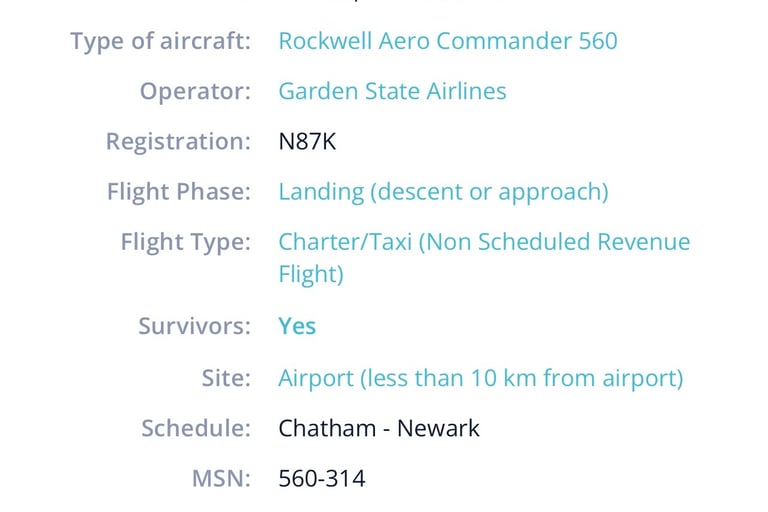Select the N87K registration value

[307, 142]
